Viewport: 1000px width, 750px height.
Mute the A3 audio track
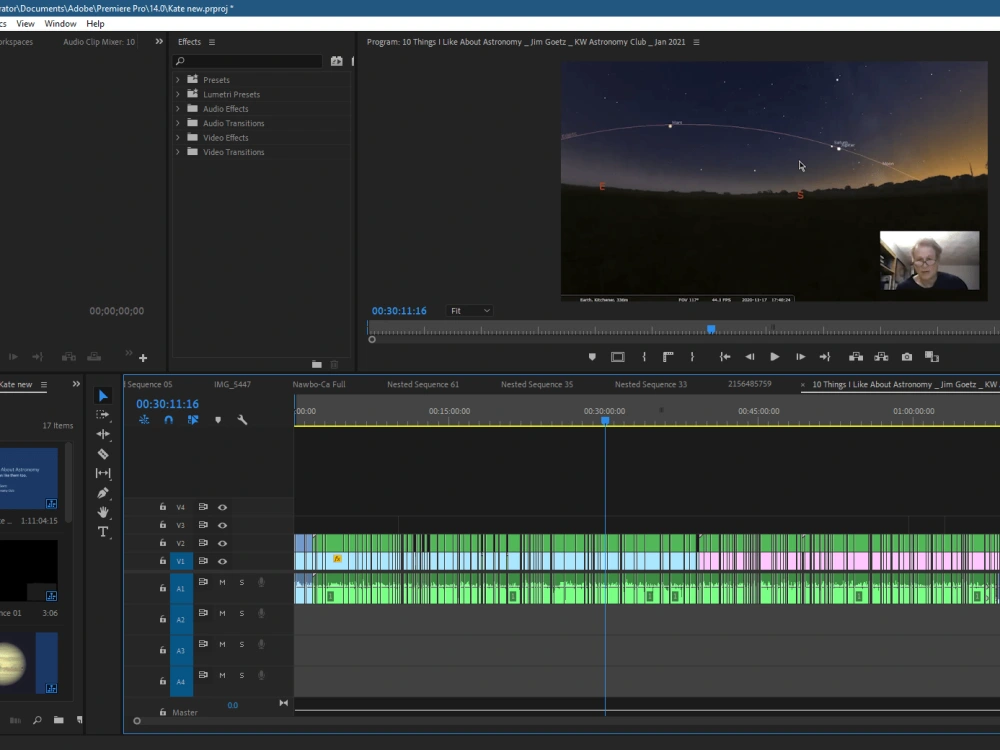point(223,644)
